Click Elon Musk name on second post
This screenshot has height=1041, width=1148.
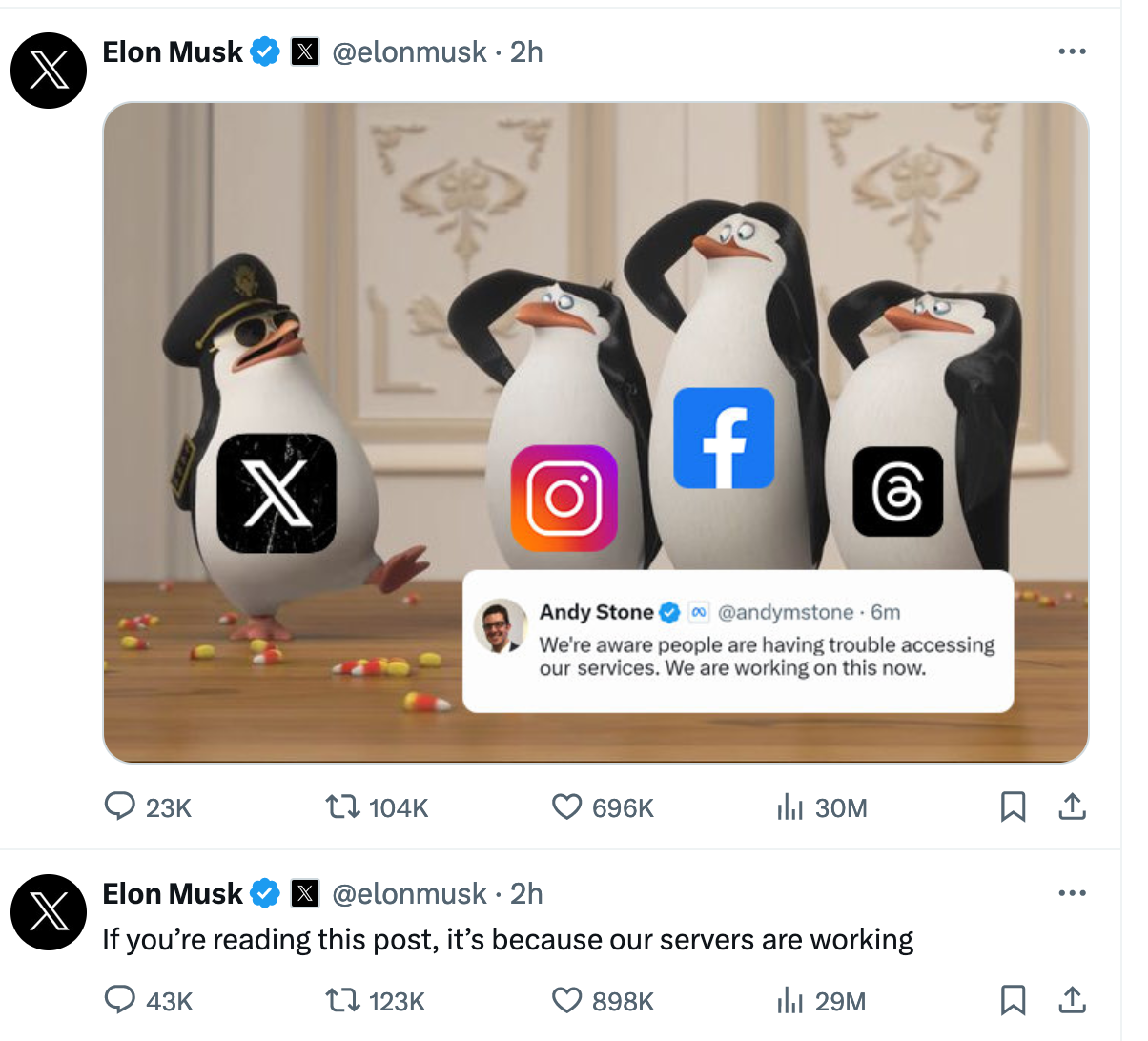click(x=172, y=893)
